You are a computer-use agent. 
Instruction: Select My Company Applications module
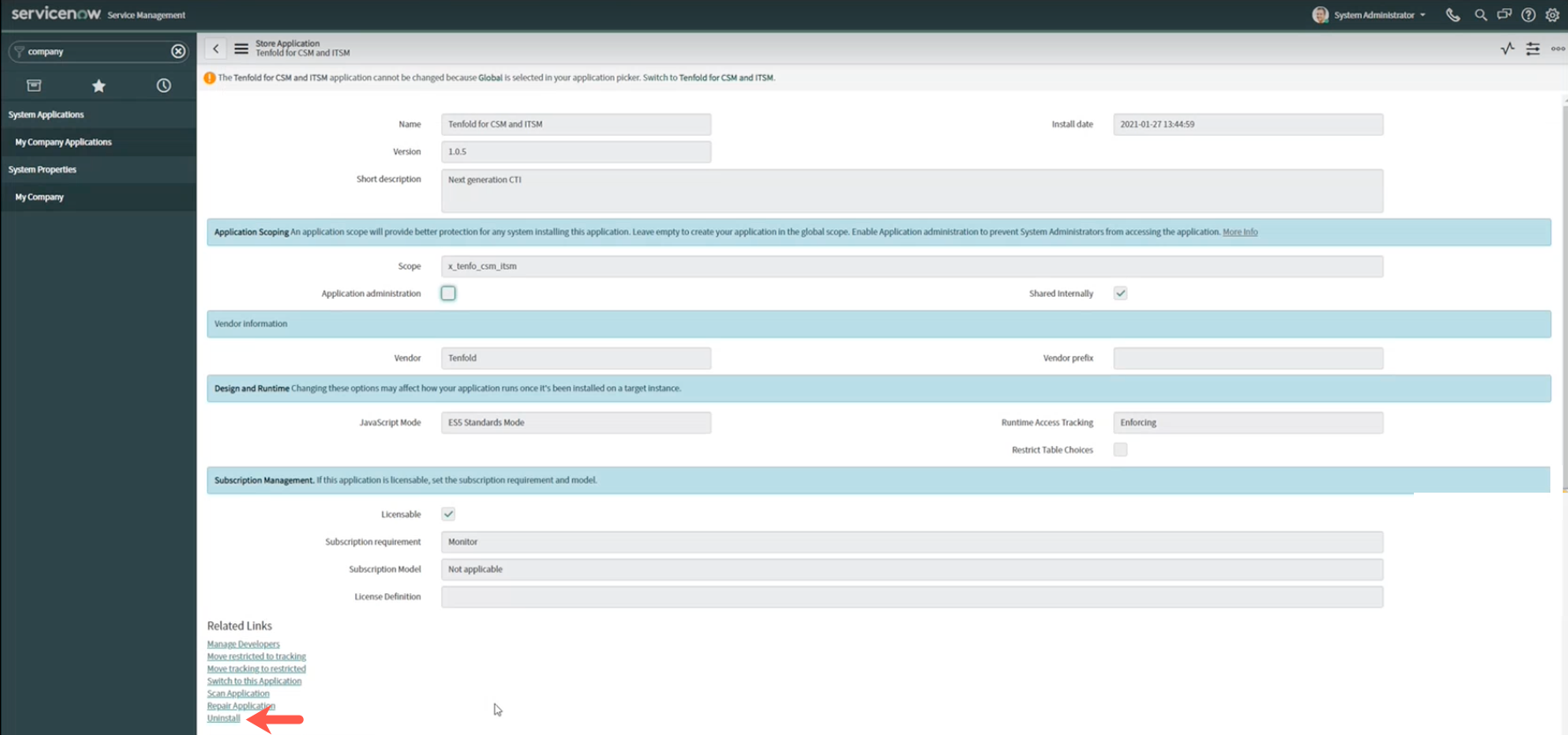click(x=63, y=142)
